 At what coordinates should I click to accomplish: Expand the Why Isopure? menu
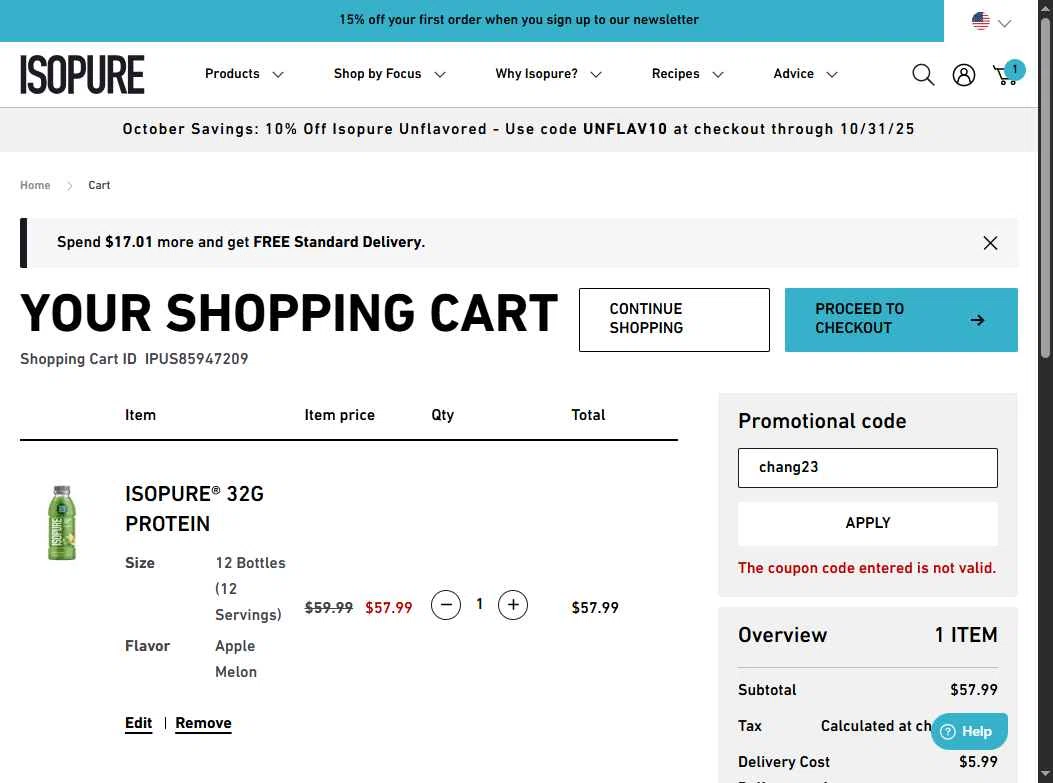(548, 74)
